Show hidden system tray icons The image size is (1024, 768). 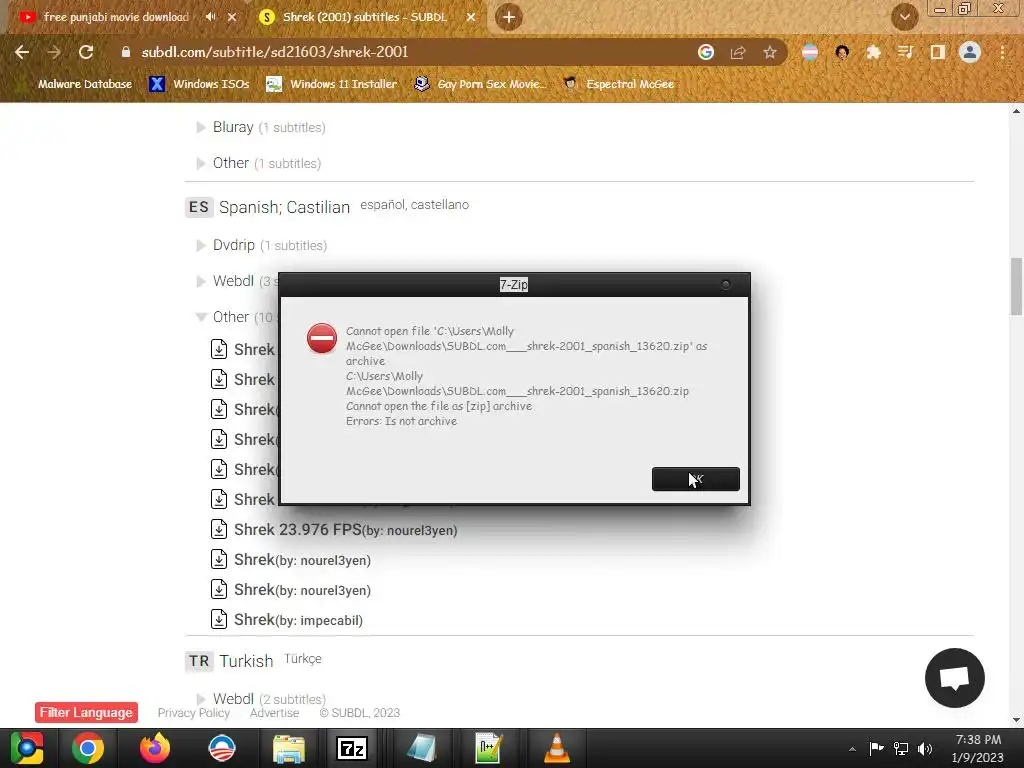coord(852,749)
